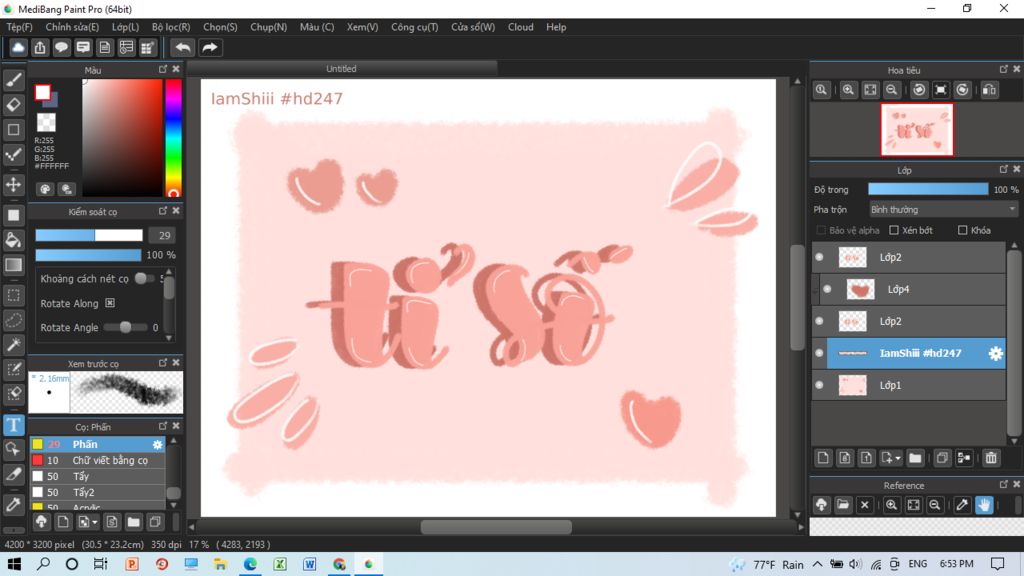
Task: Click the brush size value 29 field
Action: click(x=163, y=235)
